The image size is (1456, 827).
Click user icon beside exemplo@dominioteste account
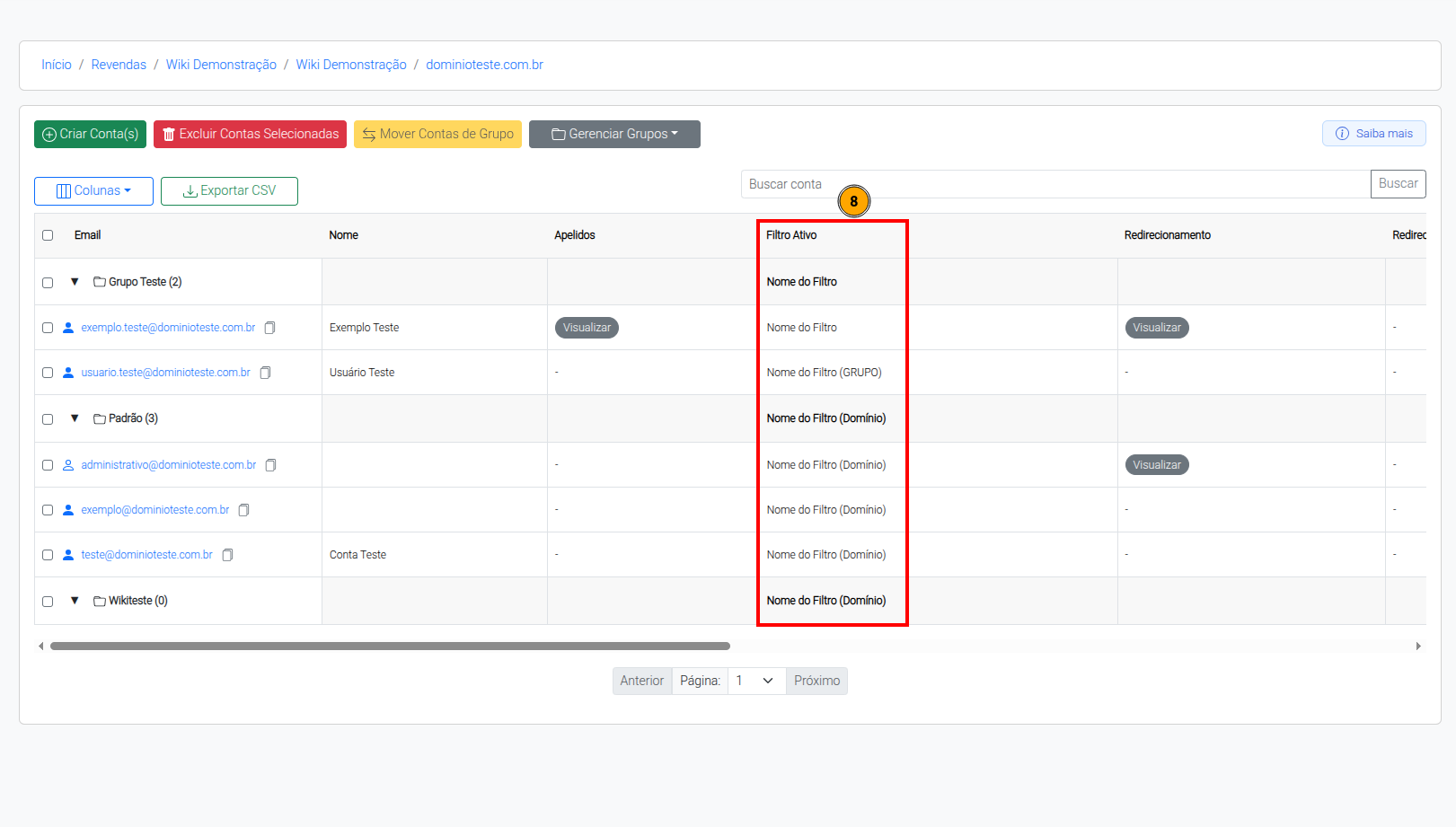(68, 510)
